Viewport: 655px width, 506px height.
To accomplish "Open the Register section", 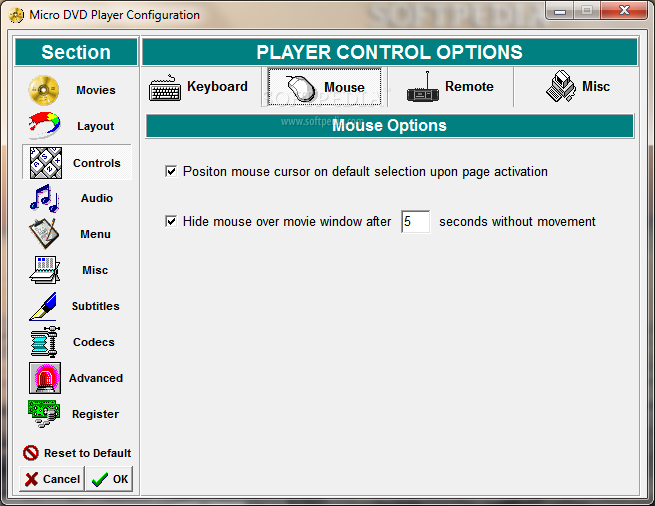I will tap(95, 414).
